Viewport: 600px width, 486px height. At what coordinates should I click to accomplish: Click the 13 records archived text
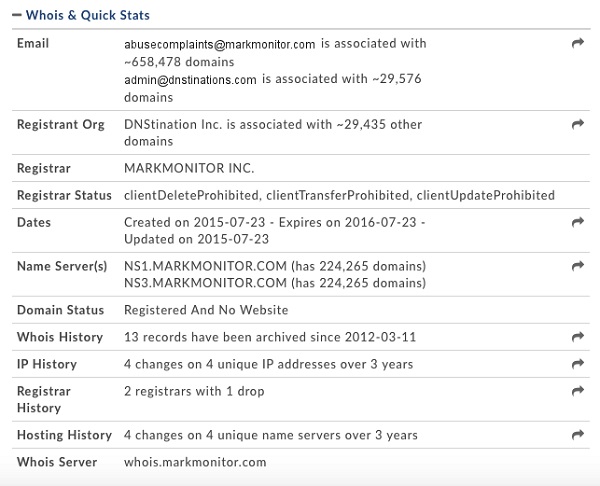click(x=270, y=337)
